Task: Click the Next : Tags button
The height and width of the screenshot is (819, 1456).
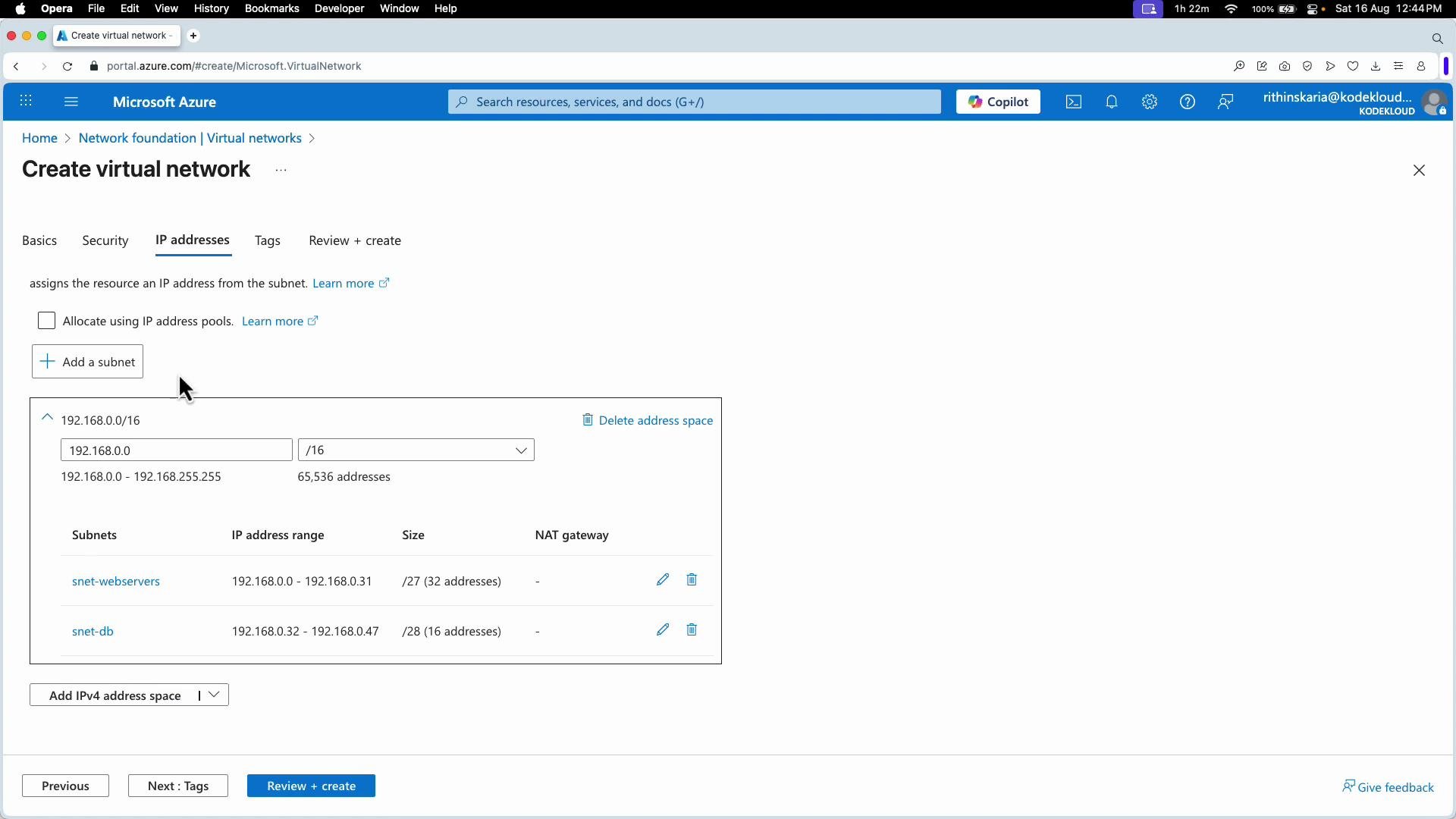Action: 178,786
